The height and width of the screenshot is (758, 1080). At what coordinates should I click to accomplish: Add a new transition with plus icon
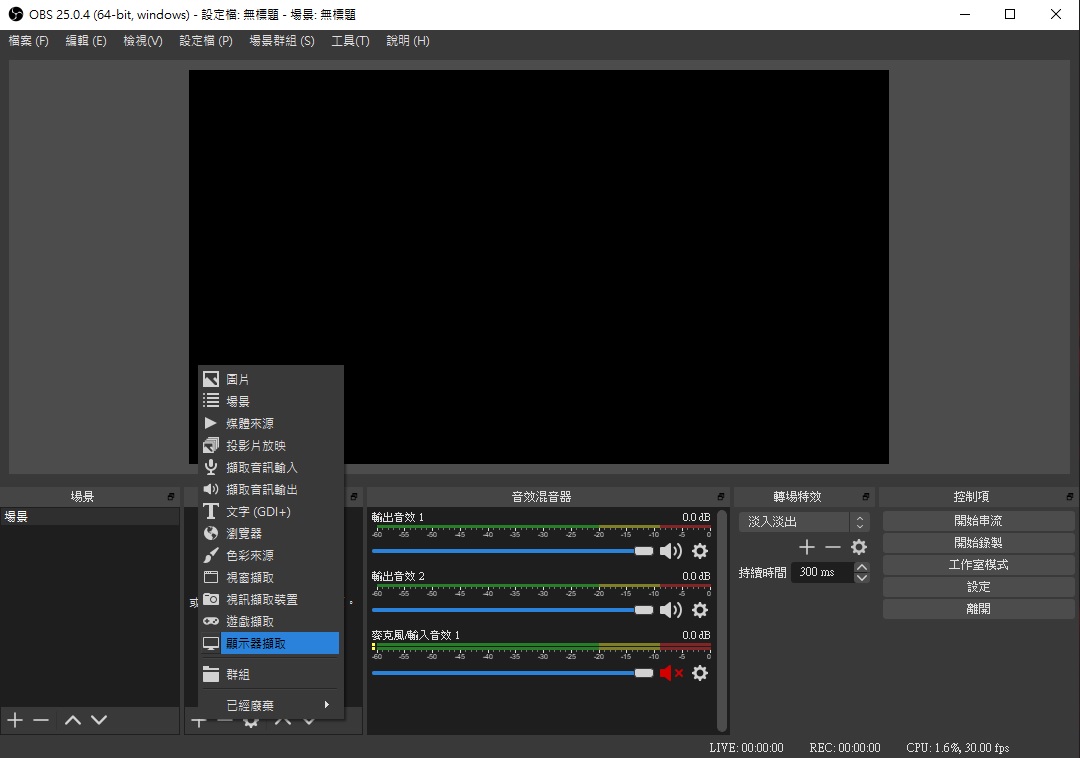click(807, 547)
